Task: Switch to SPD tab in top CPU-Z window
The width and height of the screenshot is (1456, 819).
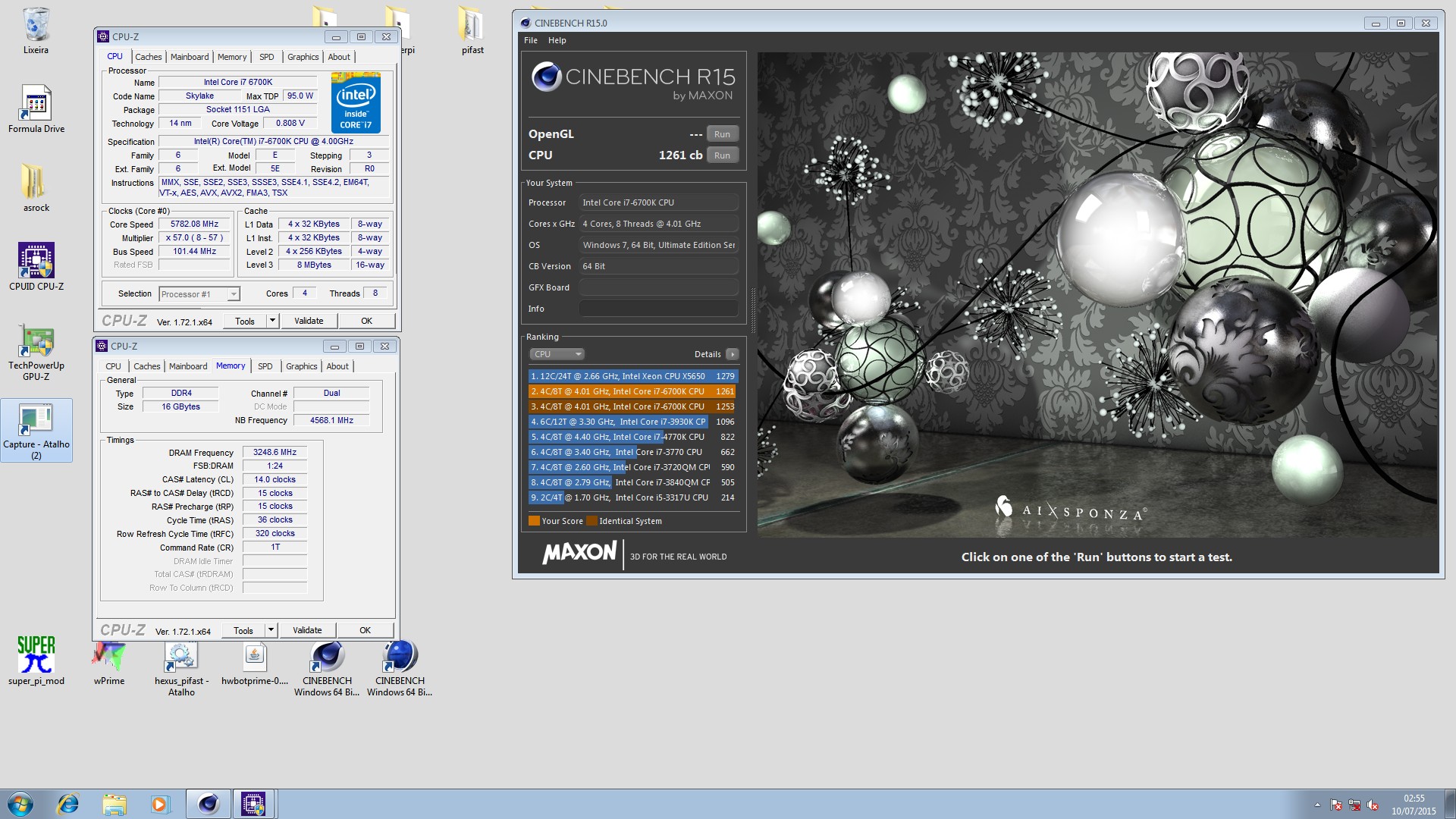Action: coord(267,57)
